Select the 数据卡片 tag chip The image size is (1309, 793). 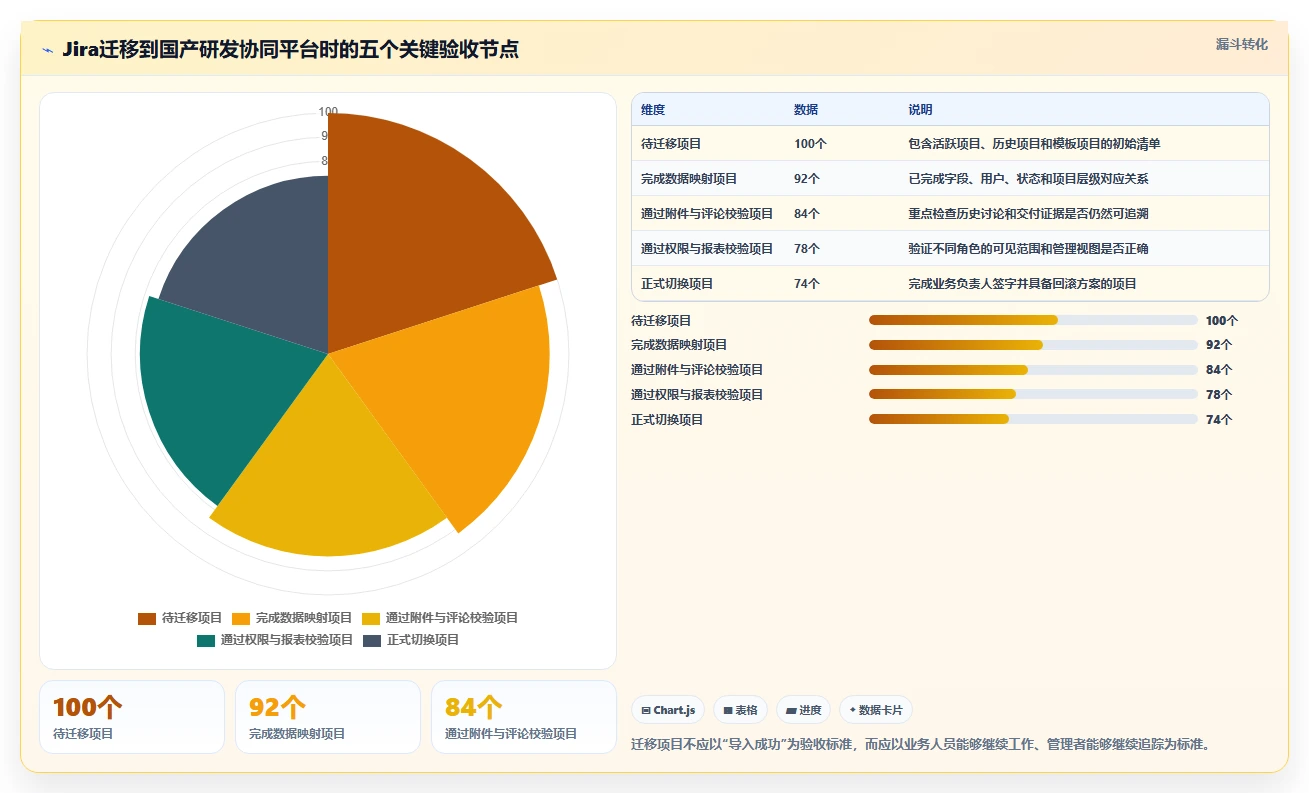pos(876,710)
